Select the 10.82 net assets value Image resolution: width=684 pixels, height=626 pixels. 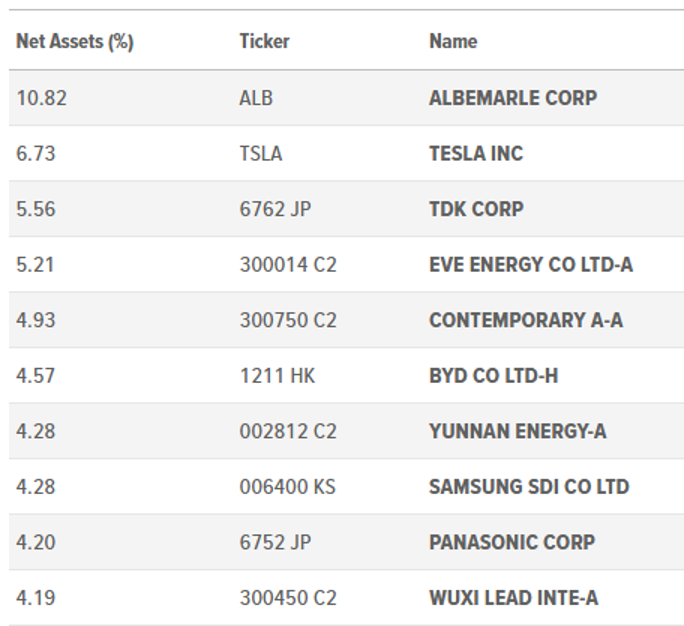point(40,98)
